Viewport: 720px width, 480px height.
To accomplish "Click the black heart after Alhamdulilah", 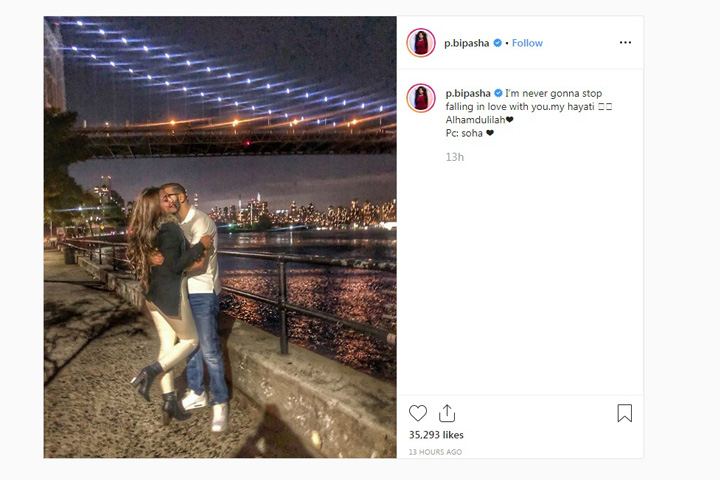I will point(509,119).
